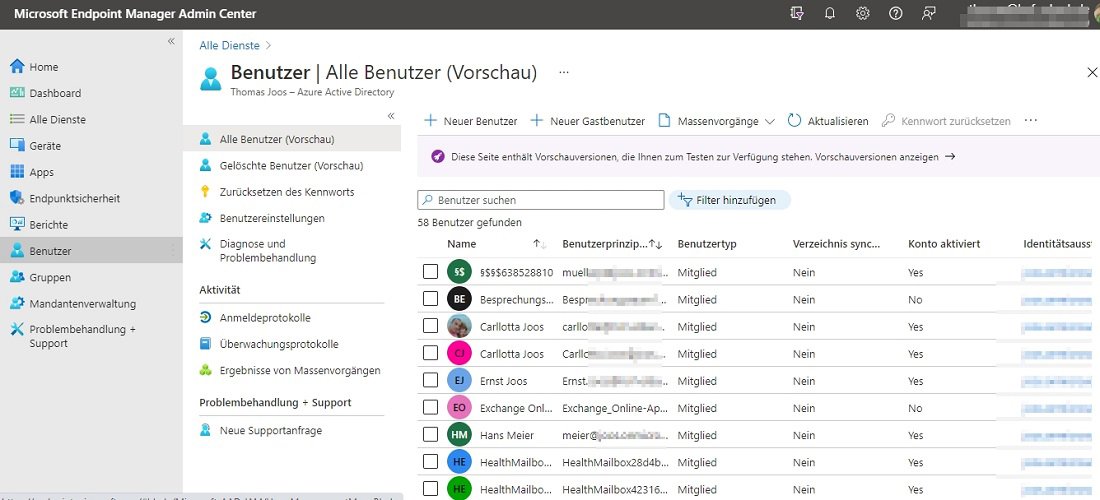This screenshot has width=1100, height=500.
Task: Open the directory and subscription filter icon
Action: click(796, 14)
